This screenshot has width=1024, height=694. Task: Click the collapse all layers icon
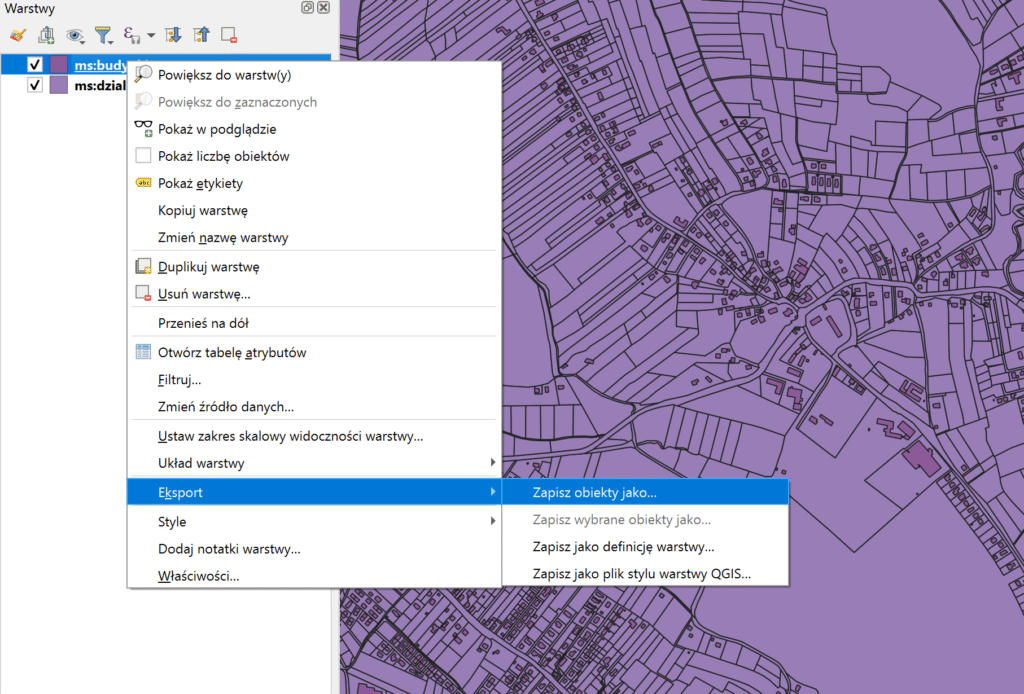[201, 35]
